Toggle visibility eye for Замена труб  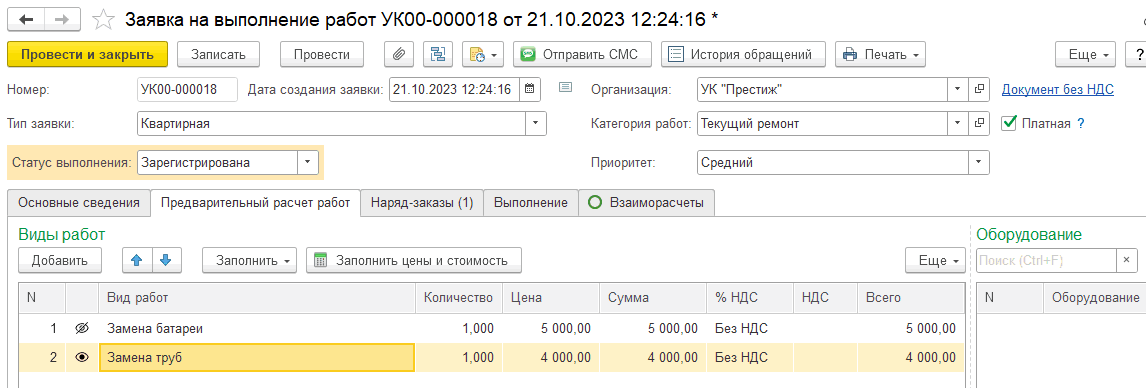coord(82,357)
